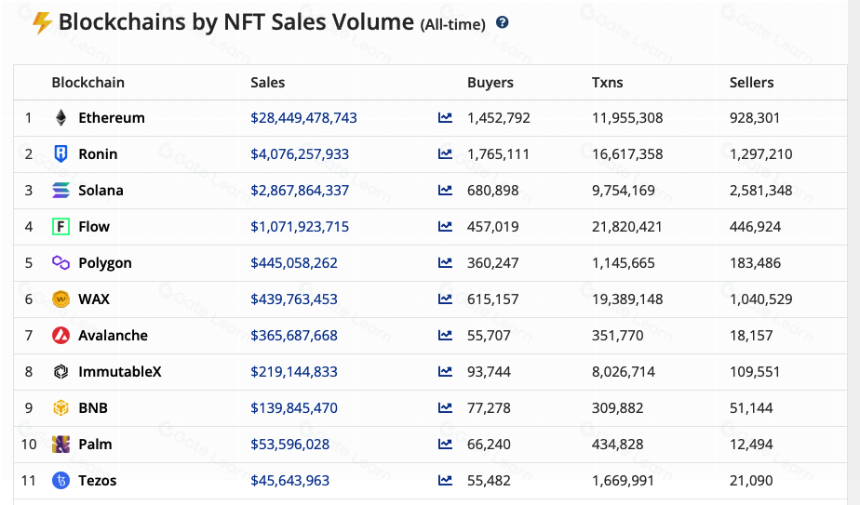Image resolution: width=860 pixels, height=505 pixels.
Task: Click the Ethereum logo icon
Action: click(x=61, y=118)
